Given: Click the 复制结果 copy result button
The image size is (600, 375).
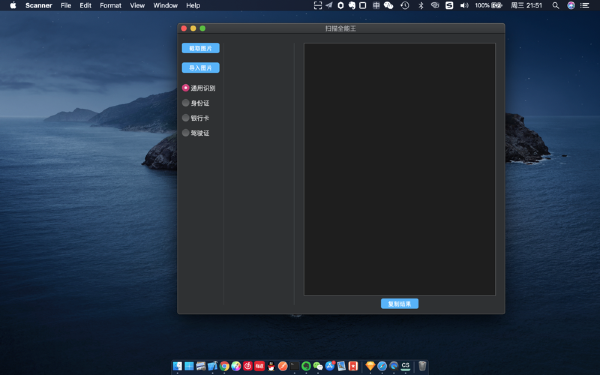Looking at the screenshot, I should point(399,304).
